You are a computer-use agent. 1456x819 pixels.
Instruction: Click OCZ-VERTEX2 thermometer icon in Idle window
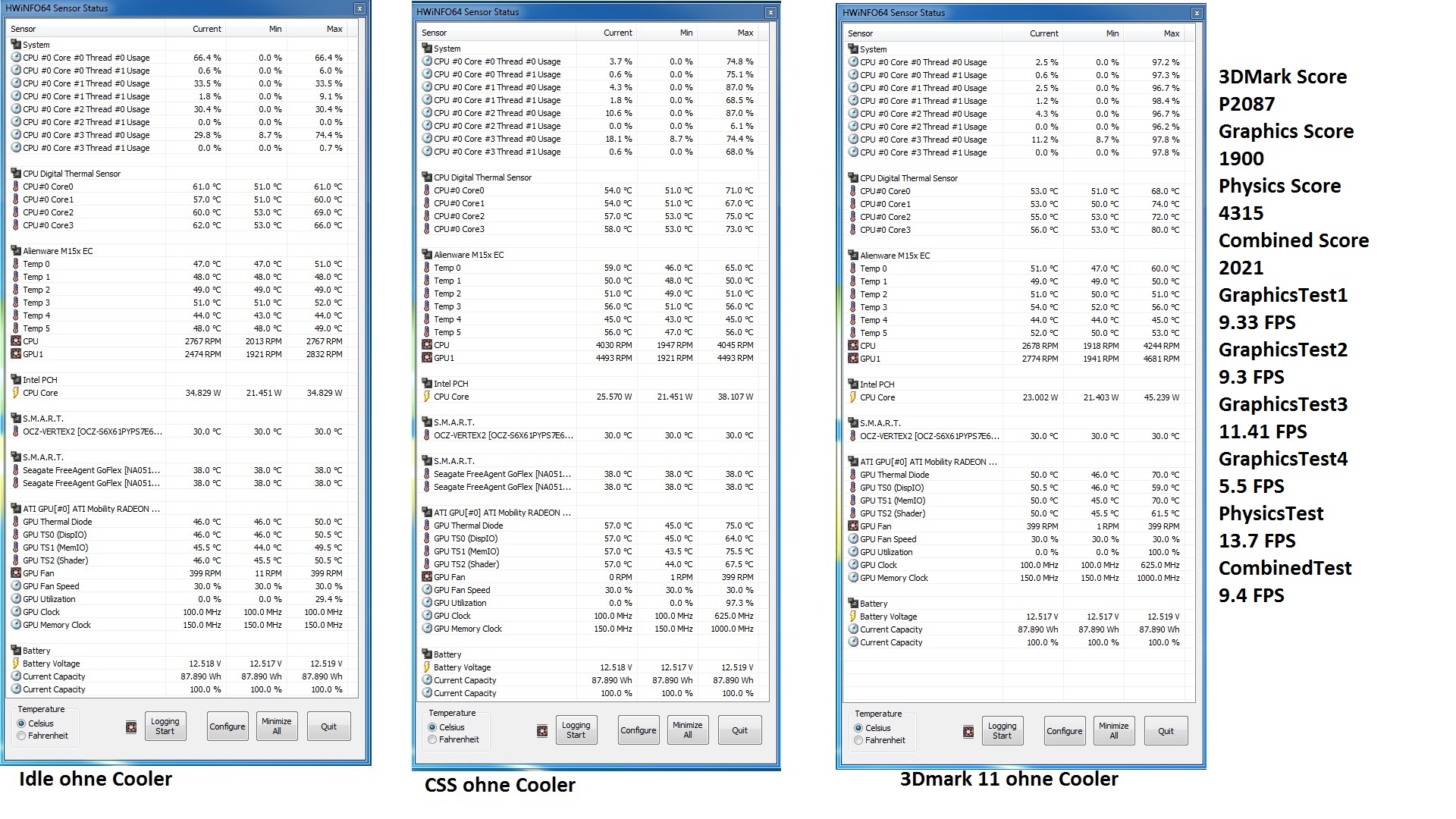(16, 431)
